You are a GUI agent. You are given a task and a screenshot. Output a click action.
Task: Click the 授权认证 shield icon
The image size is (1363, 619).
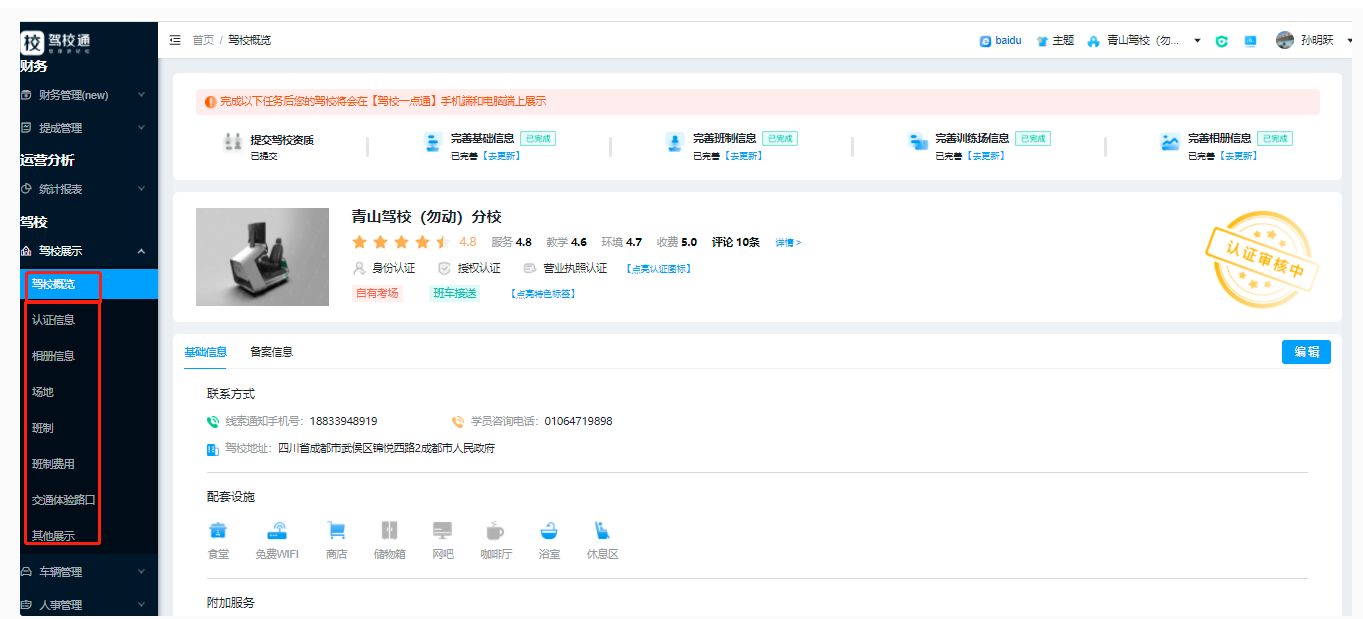click(x=445, y=268)
